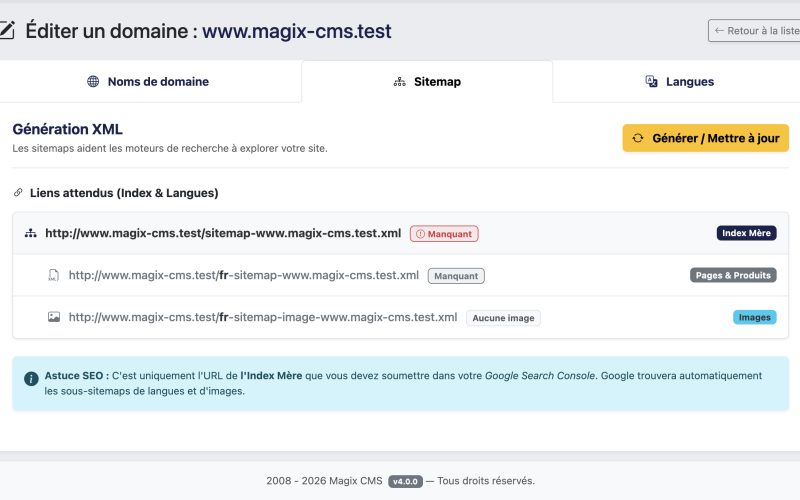Screen dimensions: 800x500
Task: Click the Pages & Produits label
Action: pos(733,276)
